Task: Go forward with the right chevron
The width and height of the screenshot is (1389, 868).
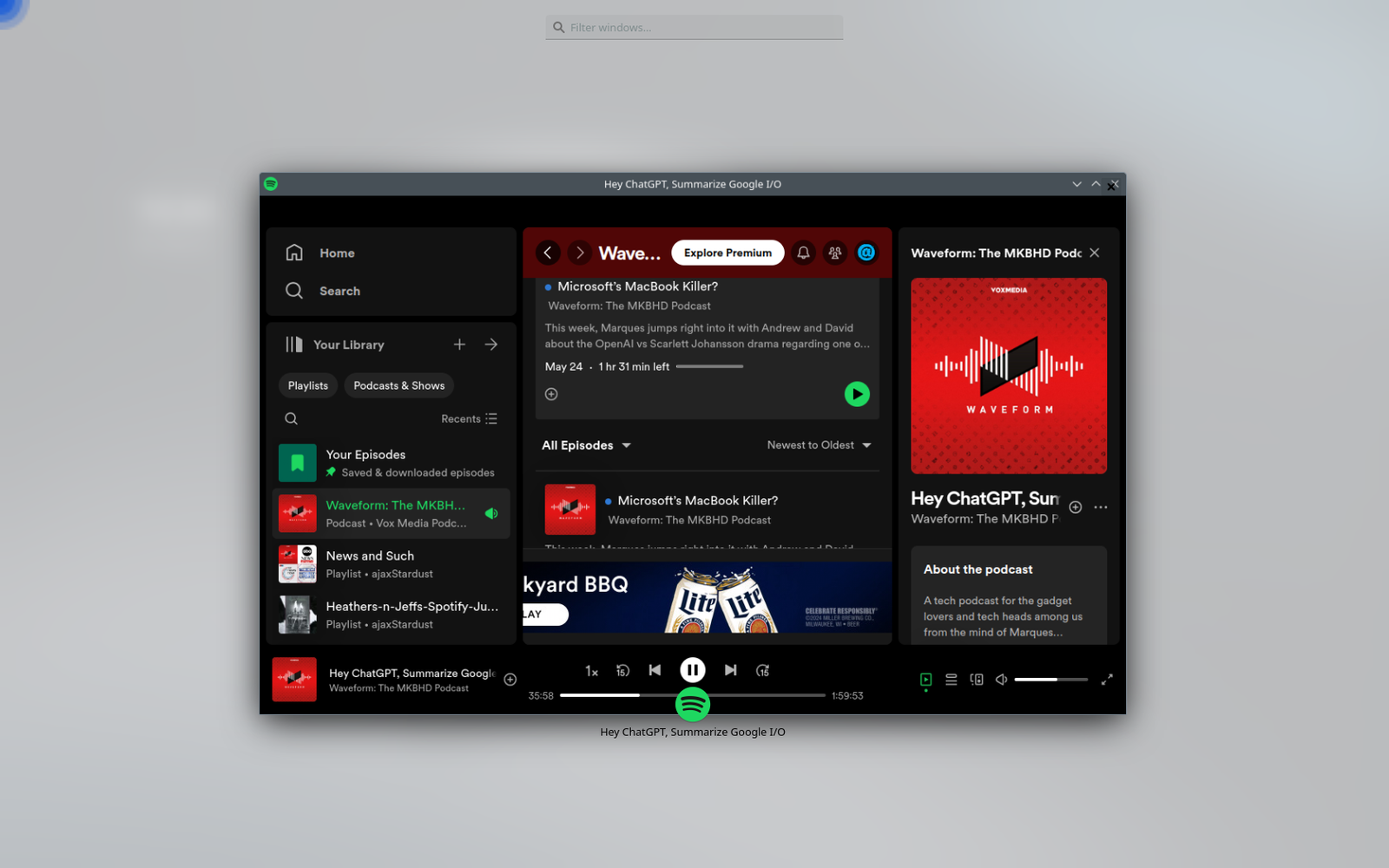Action: (580, 253)
